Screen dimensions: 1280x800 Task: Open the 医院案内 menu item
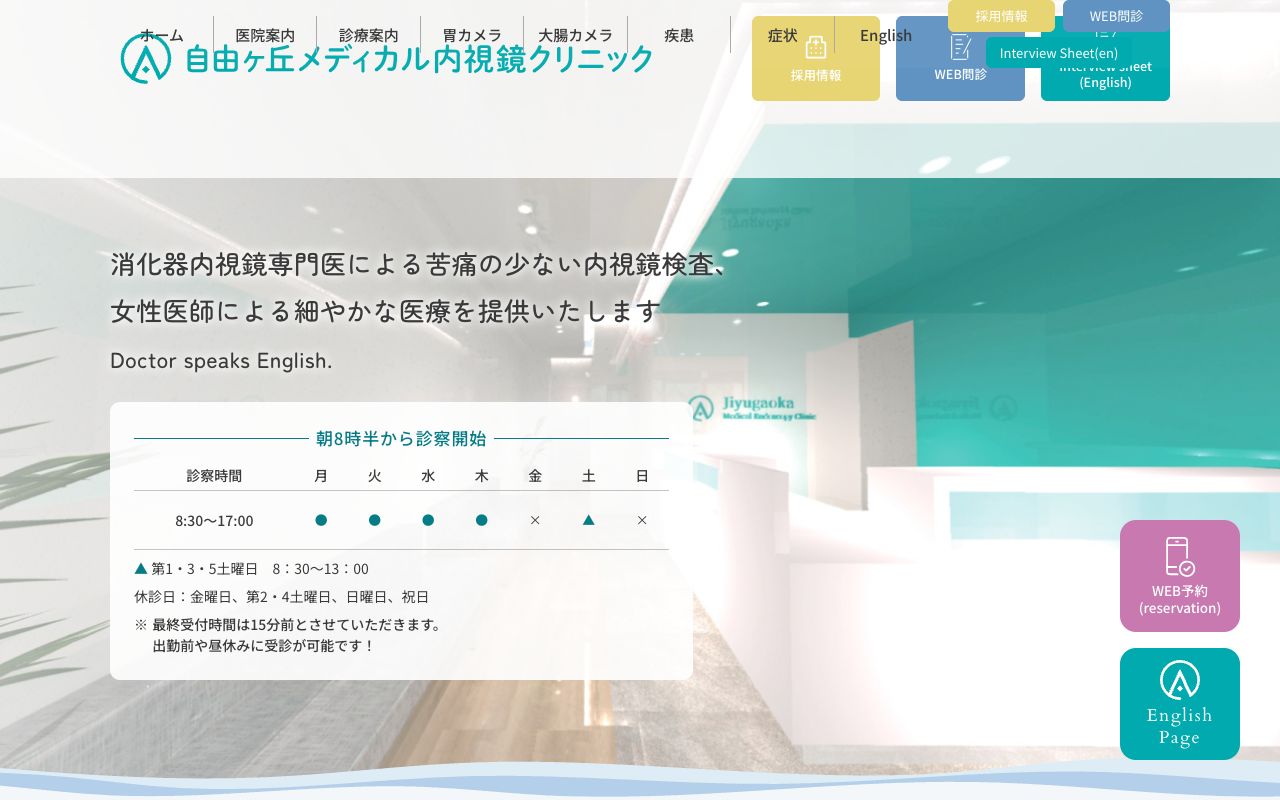[265, 35]
